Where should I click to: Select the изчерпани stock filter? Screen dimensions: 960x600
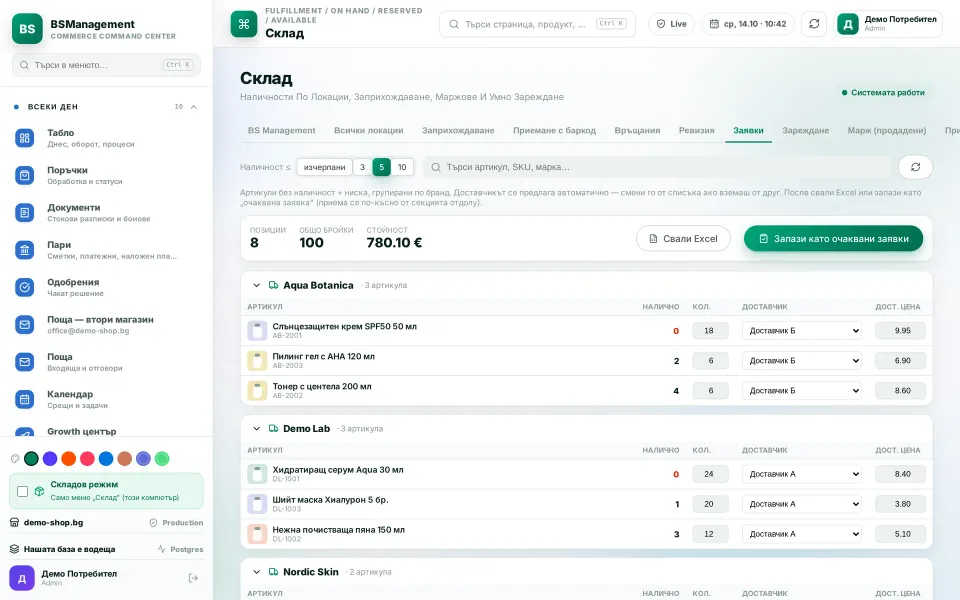(x=324, y=167)
